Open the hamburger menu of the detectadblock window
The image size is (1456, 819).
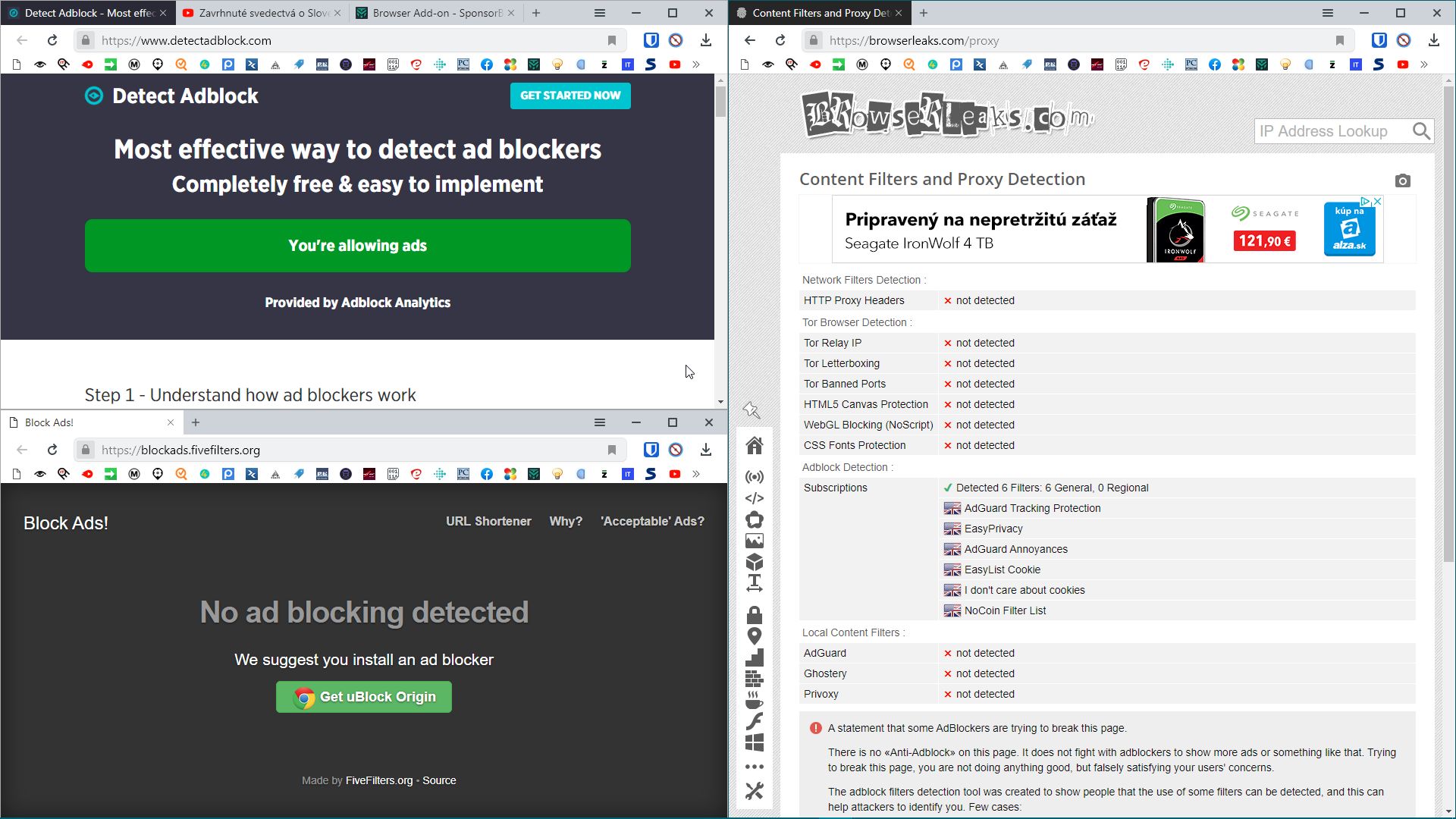(x=599, y=13)
